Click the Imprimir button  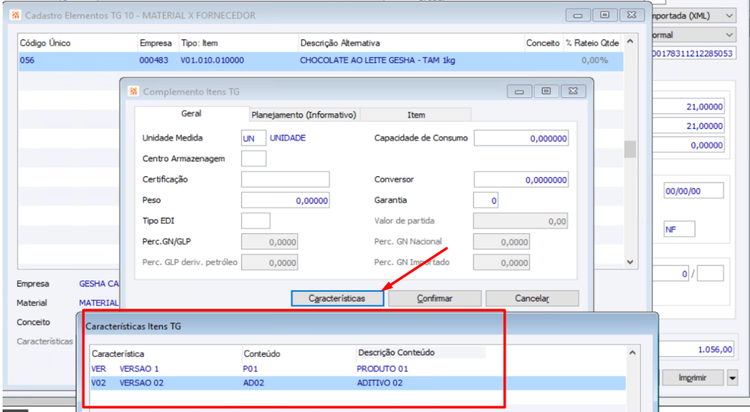pyautogui.click(x=692, y=378)
